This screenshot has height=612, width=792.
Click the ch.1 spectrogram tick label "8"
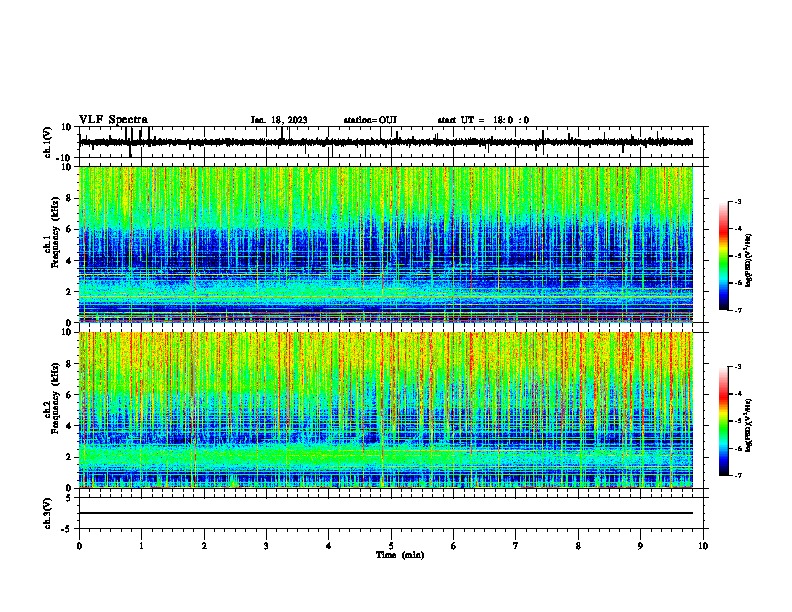70,198
